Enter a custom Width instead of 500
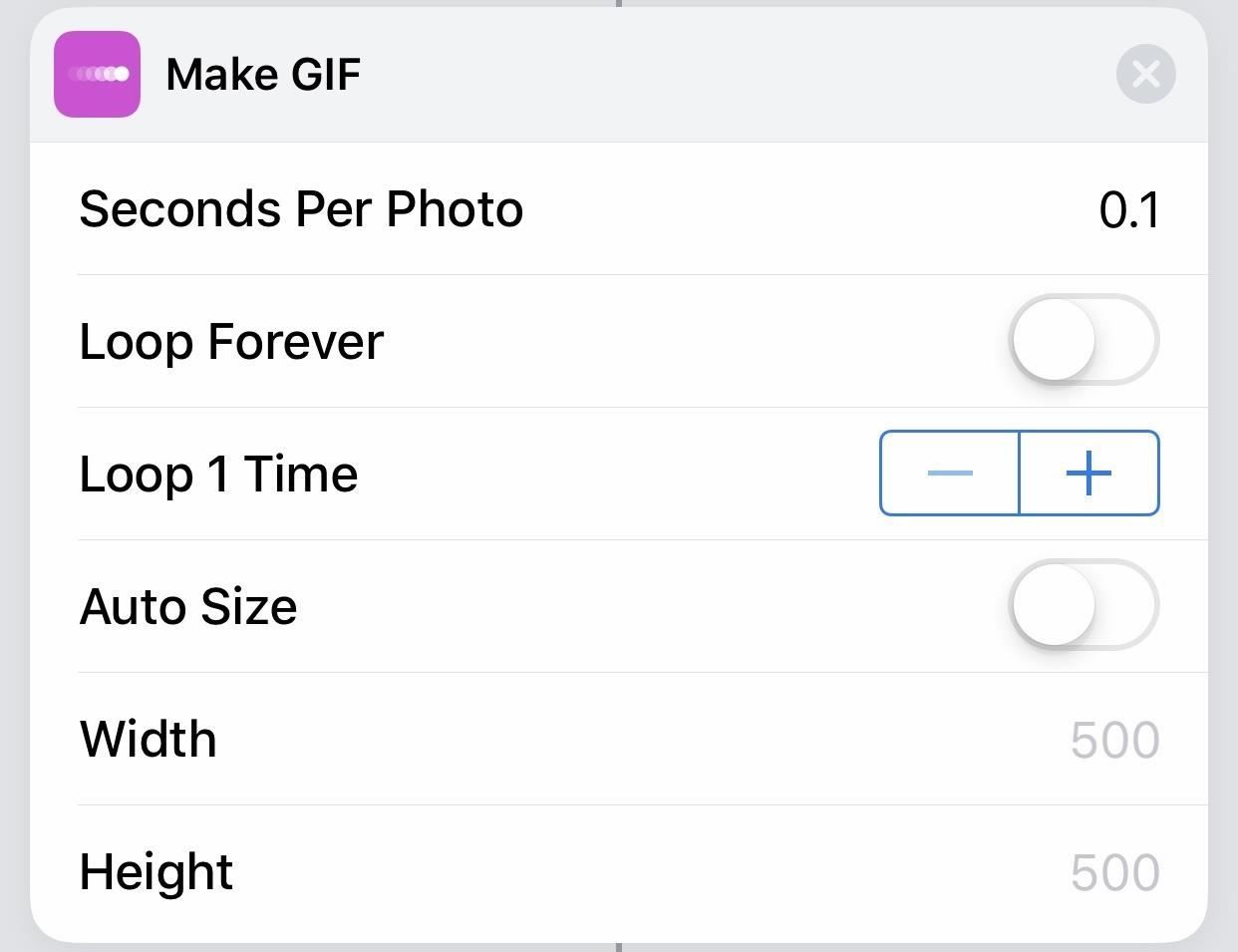Image resolution: width=1238 pixels, height=952 pixels. tap(1113, 739)
